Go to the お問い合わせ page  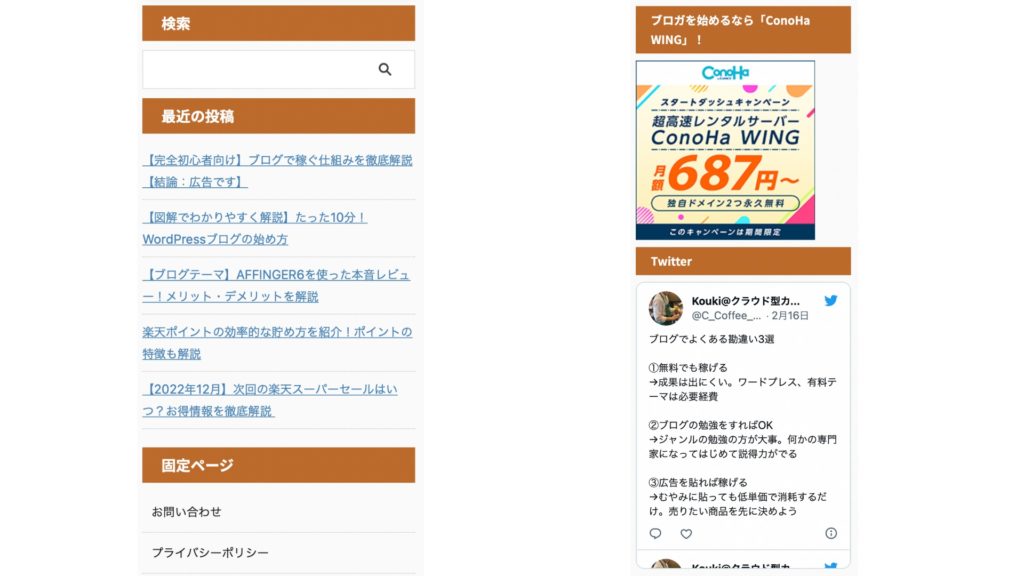[187, 512]
